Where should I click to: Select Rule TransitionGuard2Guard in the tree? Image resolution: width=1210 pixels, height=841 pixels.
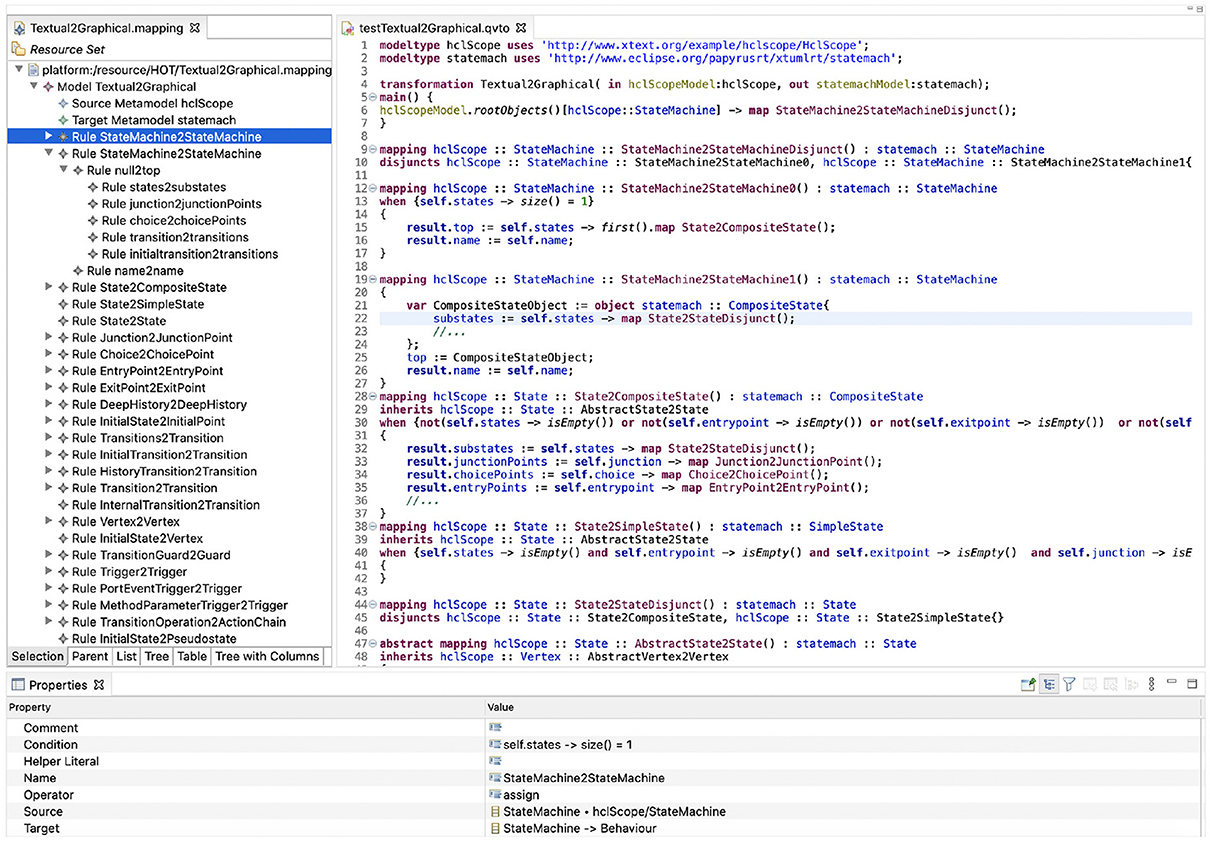click(x=151, y=555)
